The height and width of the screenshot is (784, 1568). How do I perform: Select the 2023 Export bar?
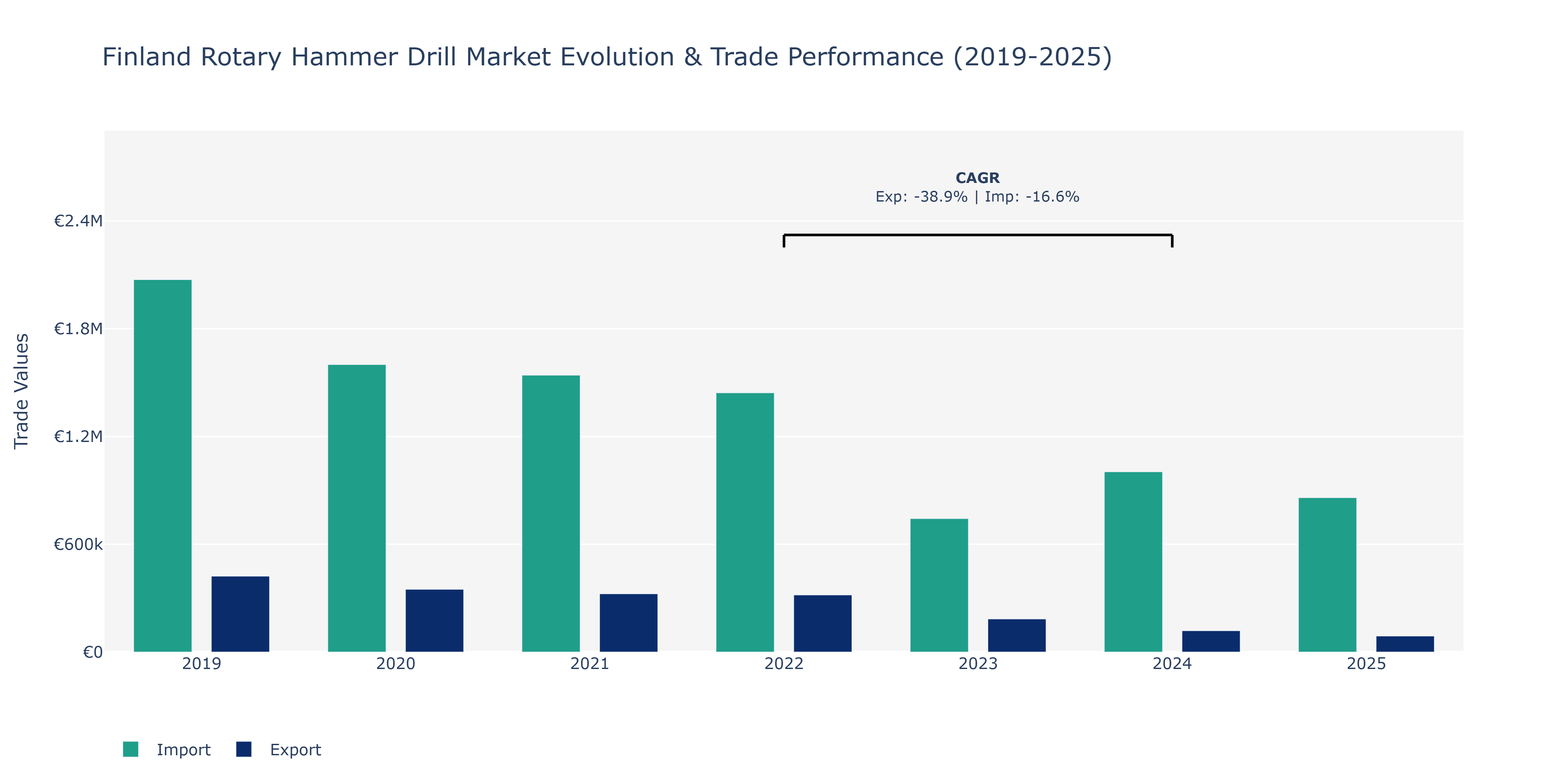coord(1017,635)
